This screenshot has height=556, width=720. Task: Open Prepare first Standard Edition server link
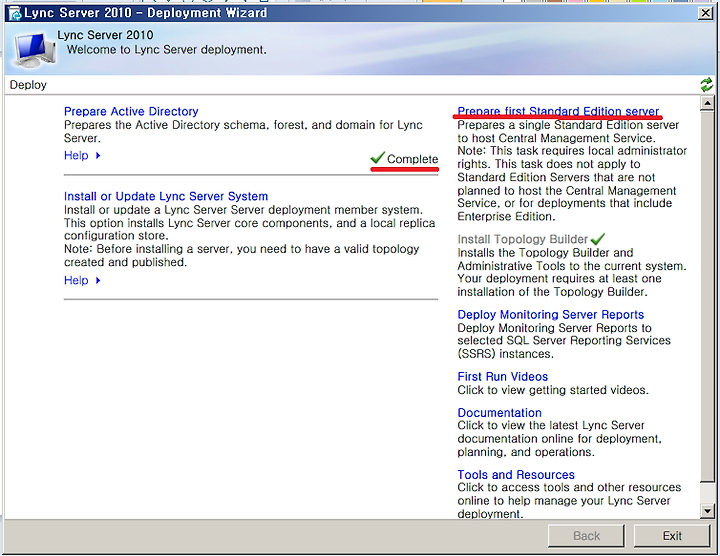558,112
